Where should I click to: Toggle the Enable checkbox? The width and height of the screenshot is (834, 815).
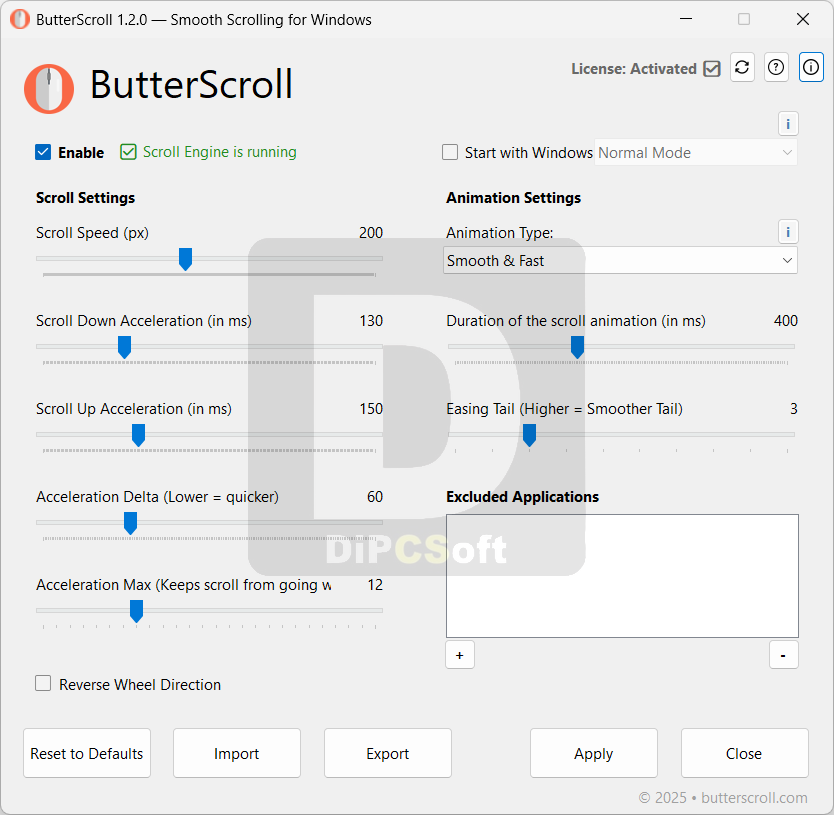pos(43,152)
